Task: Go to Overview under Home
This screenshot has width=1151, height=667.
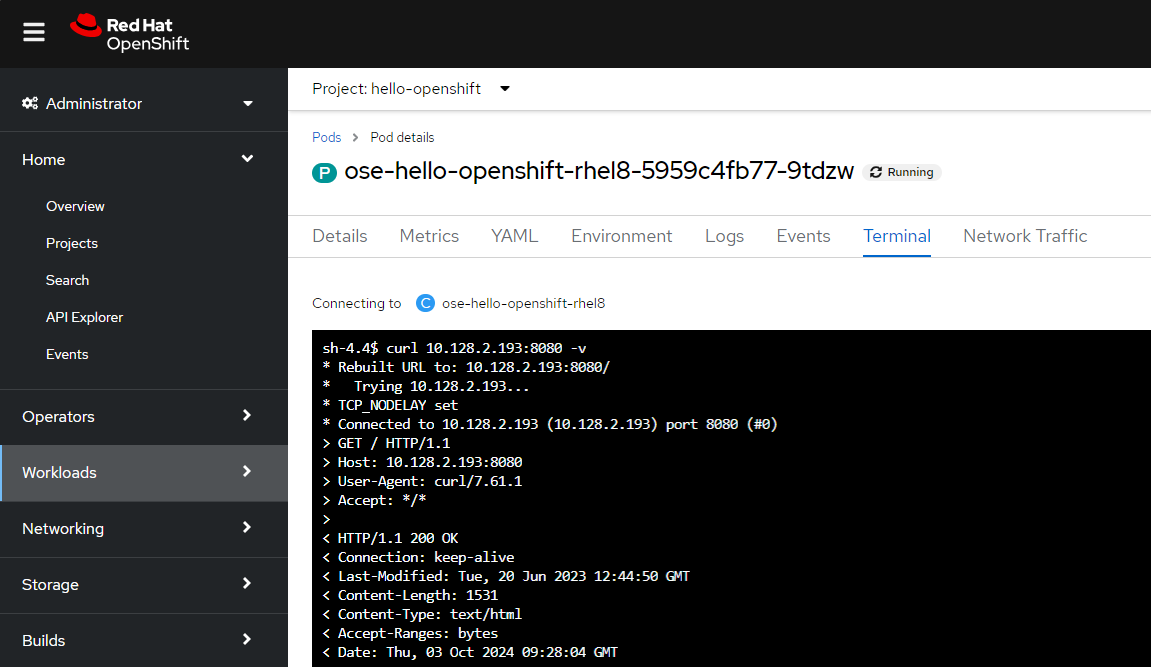Action: (x=75, y=206)
